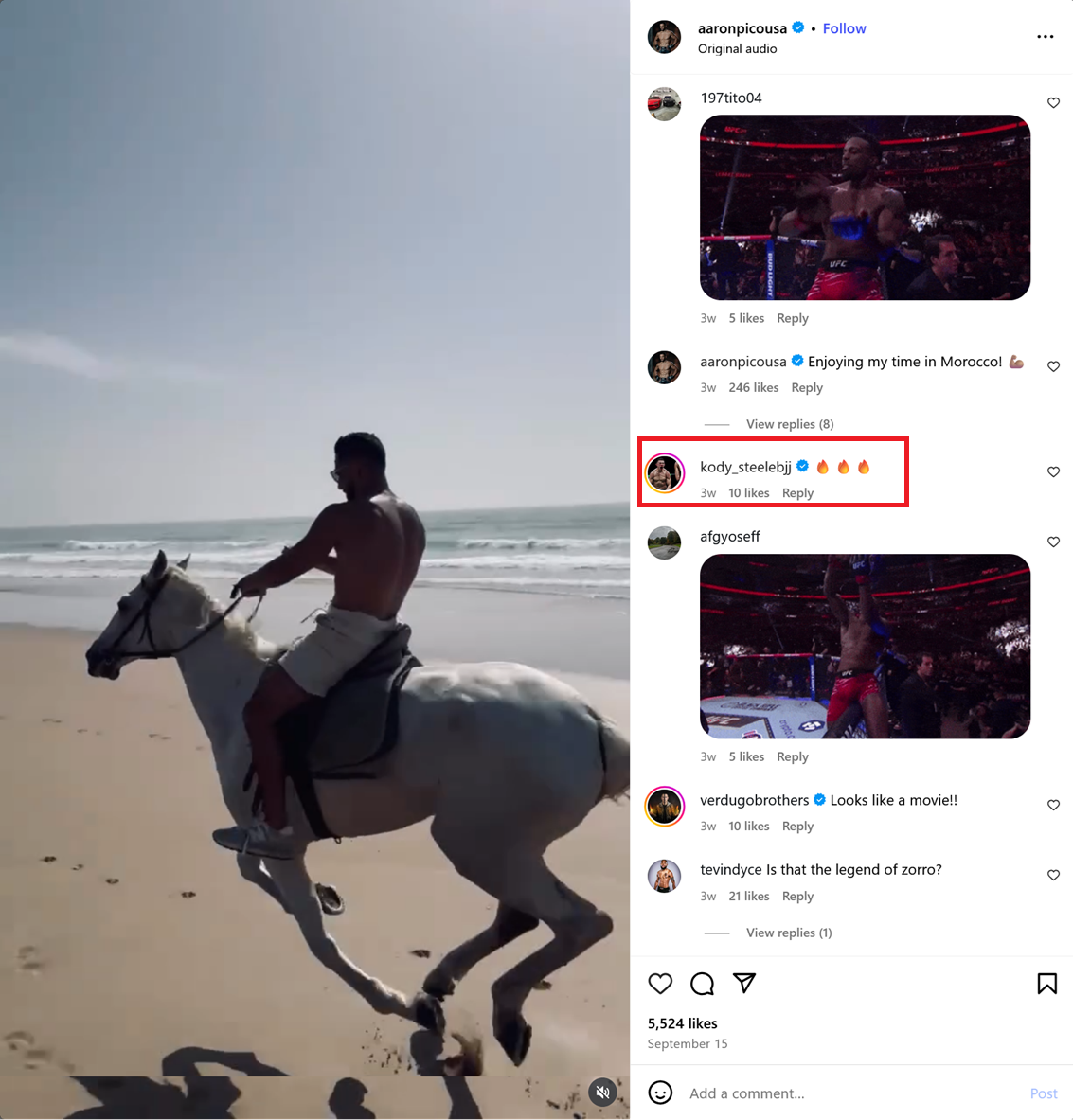The height and width of the screenshot is (1120, 1073).
Task: Like the post with heart icon
Action: click(x=660, y=984)
